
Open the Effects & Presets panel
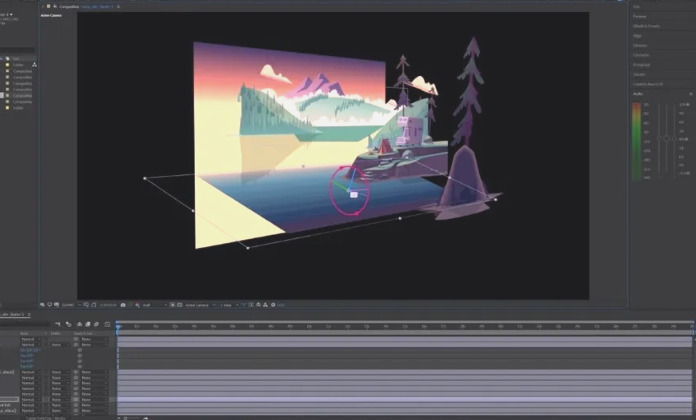[x=645, y=25]
